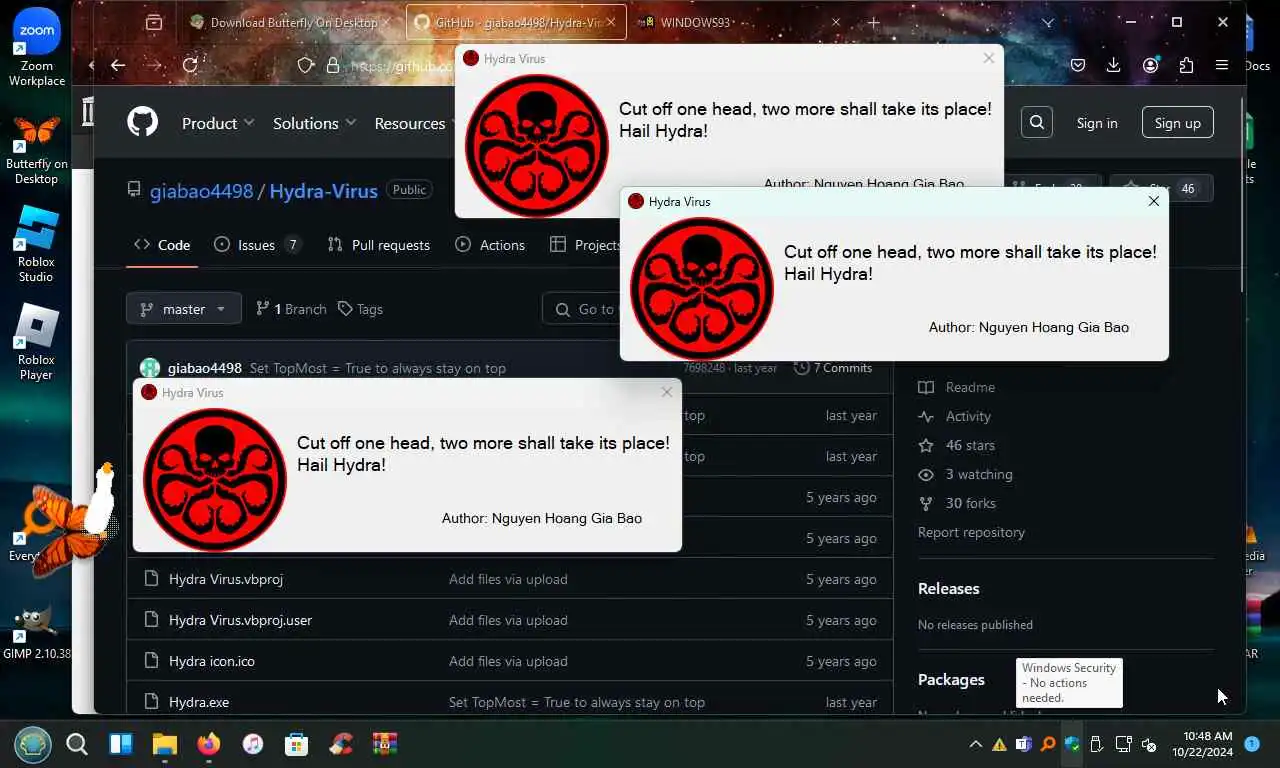This screenshot has height=768, width=1280.
Task: Expand the Solutions dropdown on GitHub
Action: point(314,123)
